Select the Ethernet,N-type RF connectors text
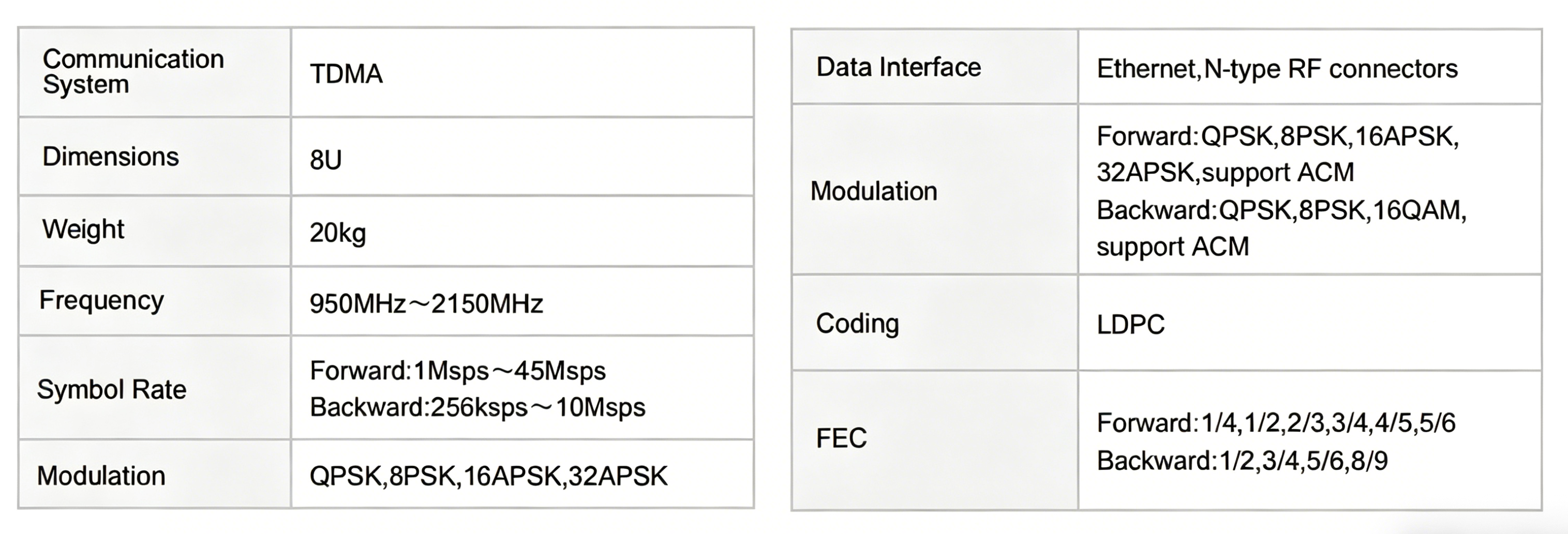 [1277, 69]
